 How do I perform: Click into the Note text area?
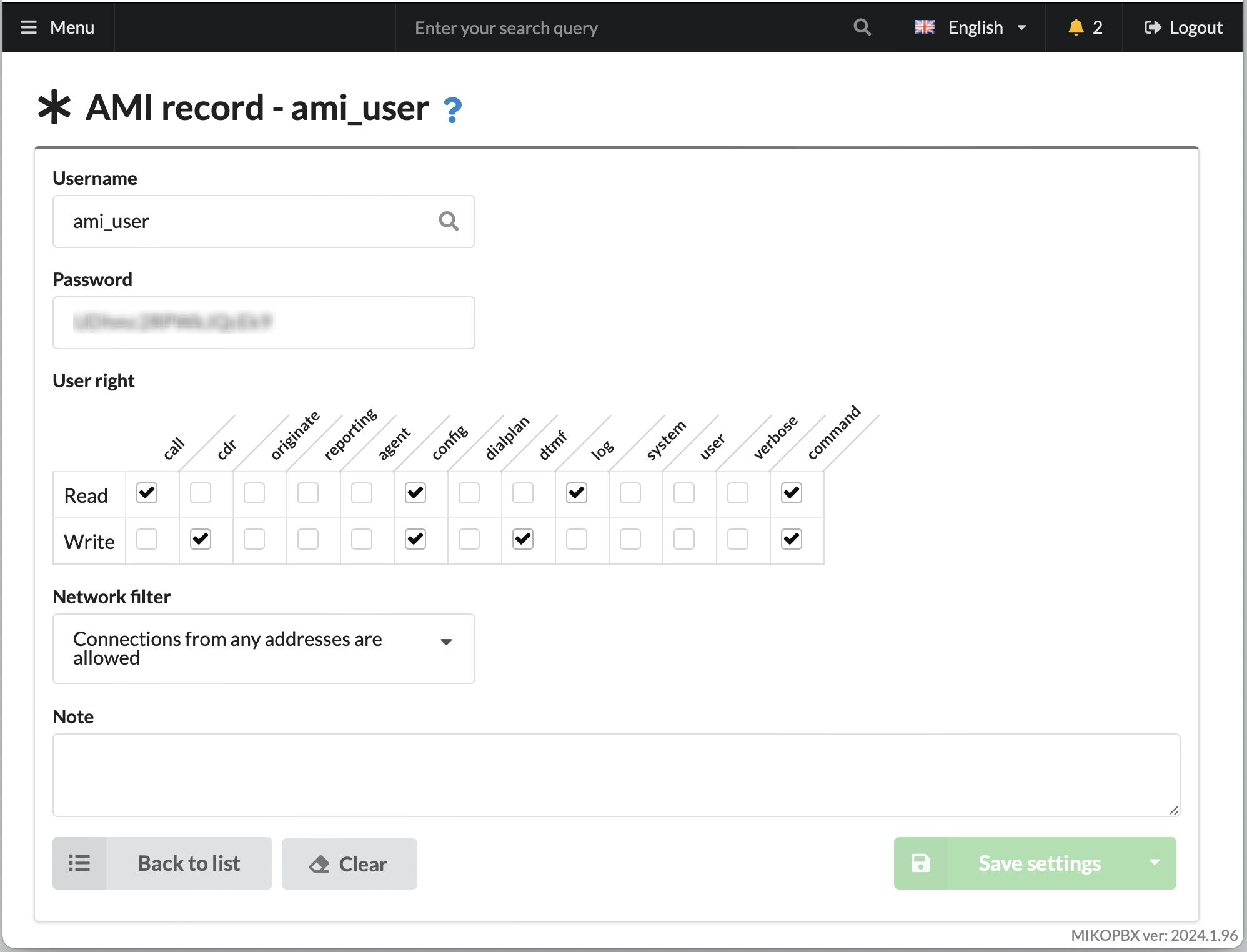pyautogui.click(x=616, y=775)
